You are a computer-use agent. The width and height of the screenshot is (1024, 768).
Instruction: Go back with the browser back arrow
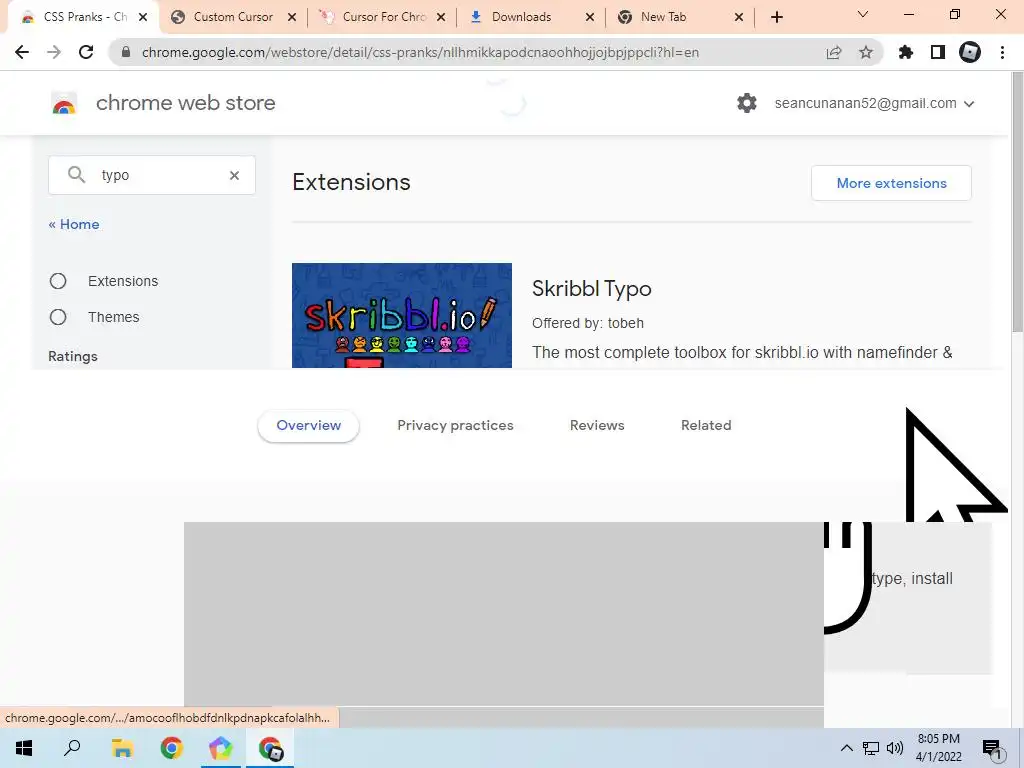click(22, 52)
